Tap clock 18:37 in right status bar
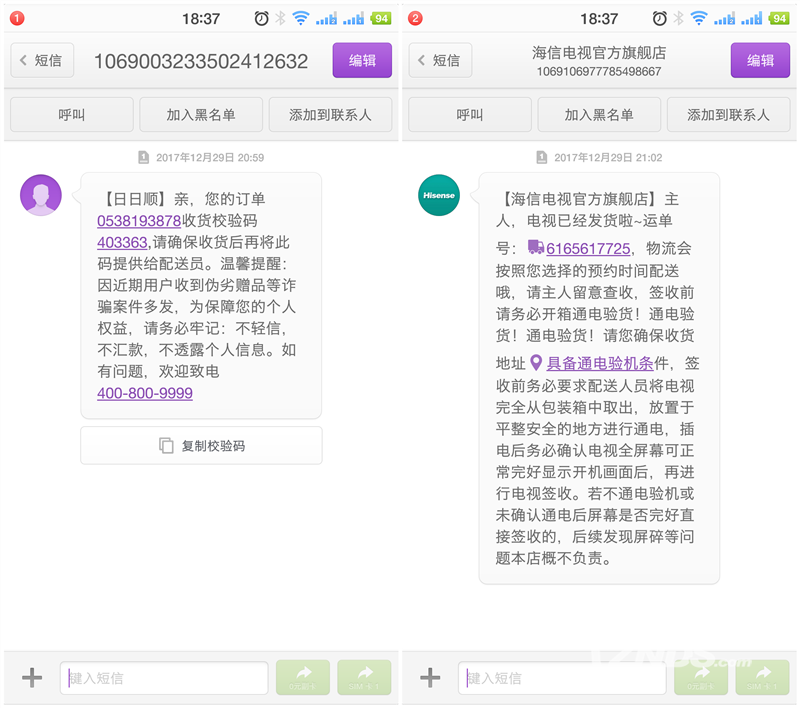 click(599, 19)
